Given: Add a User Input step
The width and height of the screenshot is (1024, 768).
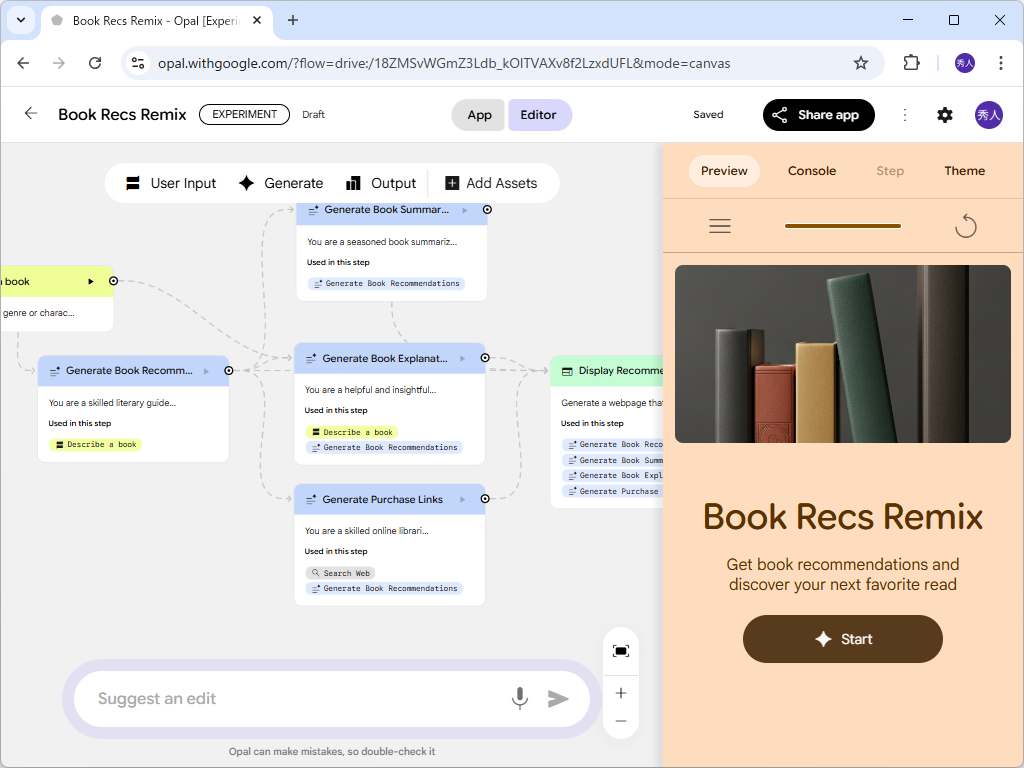Looking at the screenshot, I should coord(170,184).
